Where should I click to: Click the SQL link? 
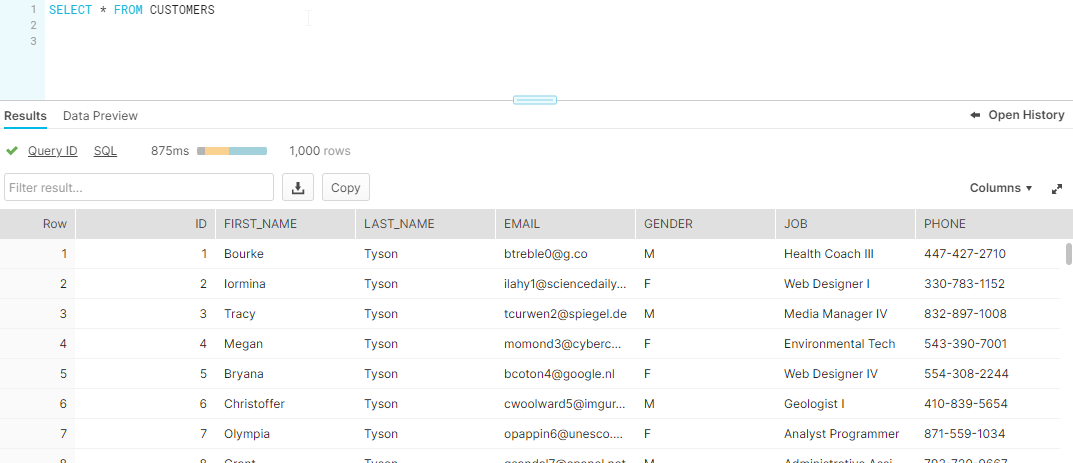[105, 151]
